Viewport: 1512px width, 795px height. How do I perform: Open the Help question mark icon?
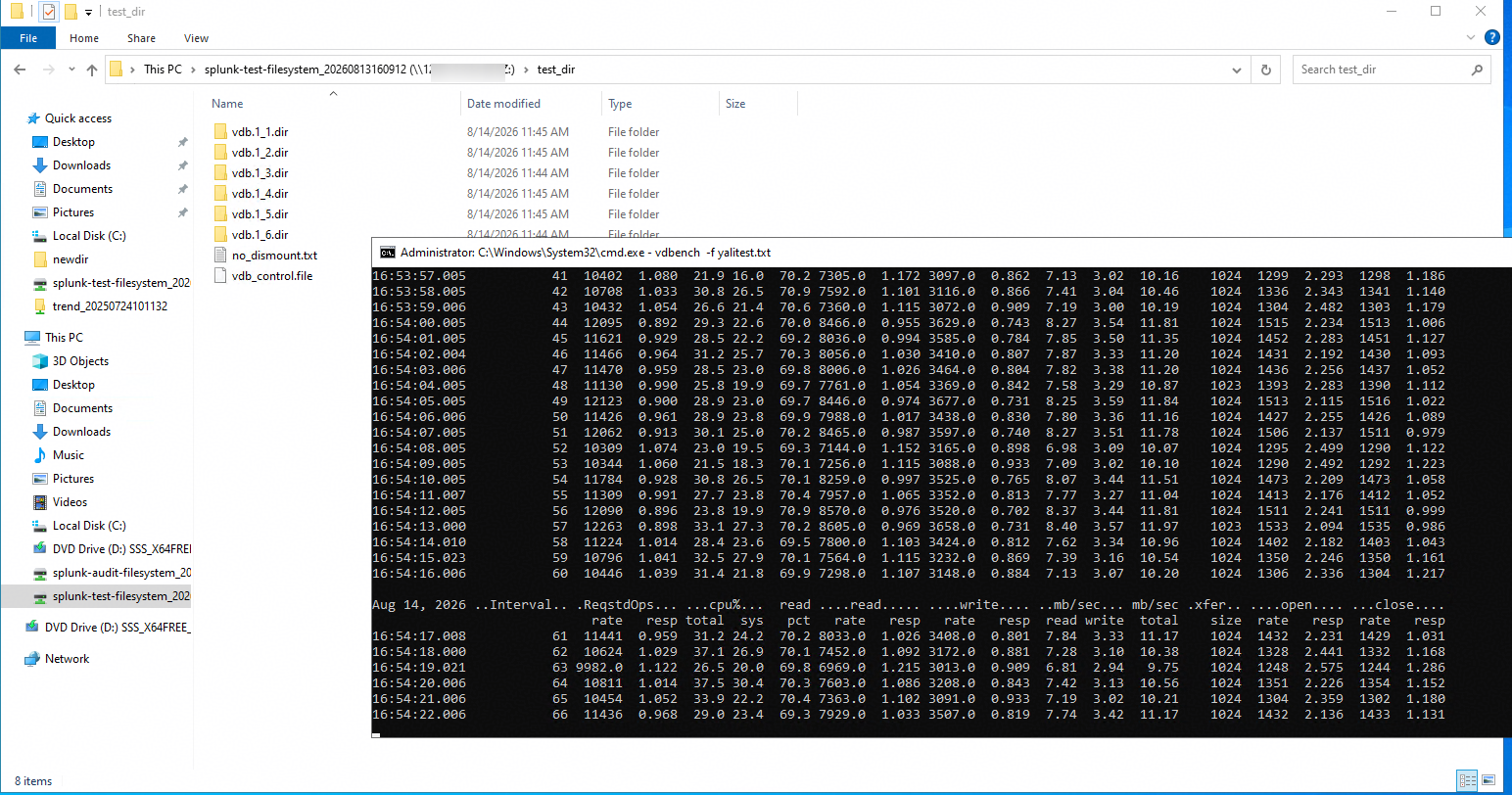1492,38
